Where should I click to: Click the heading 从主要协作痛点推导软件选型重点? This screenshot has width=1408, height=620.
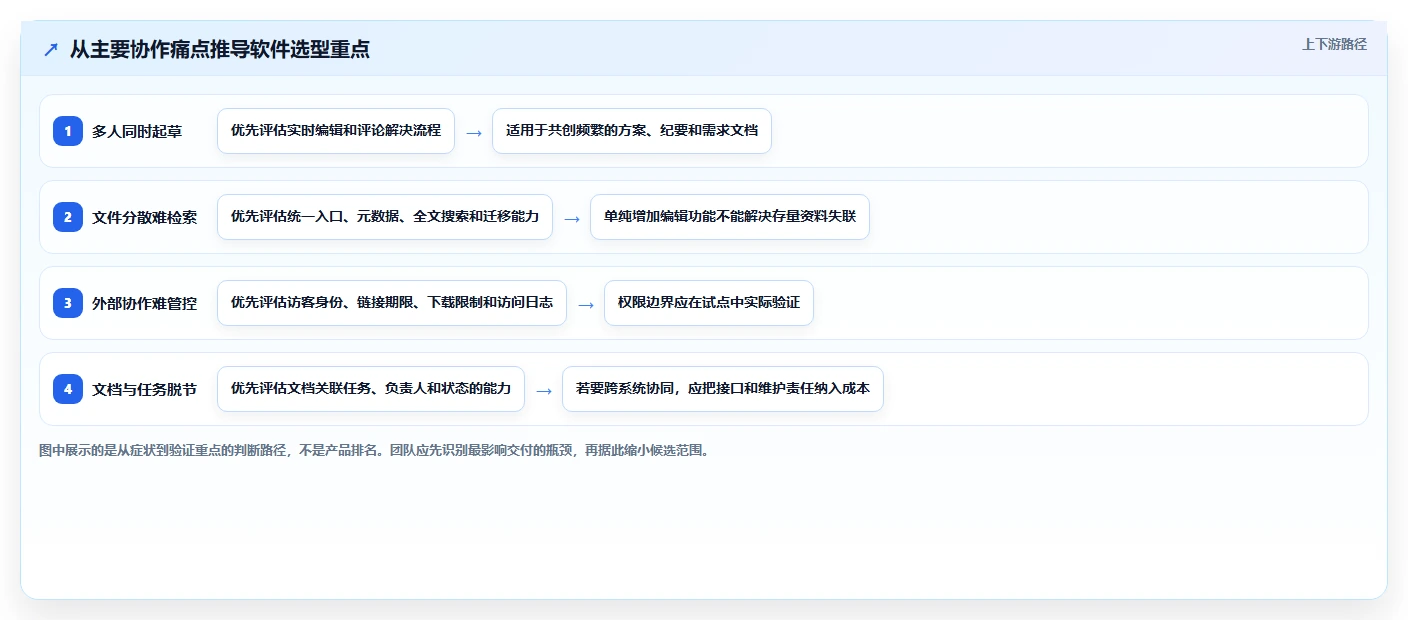coord(219,49)
